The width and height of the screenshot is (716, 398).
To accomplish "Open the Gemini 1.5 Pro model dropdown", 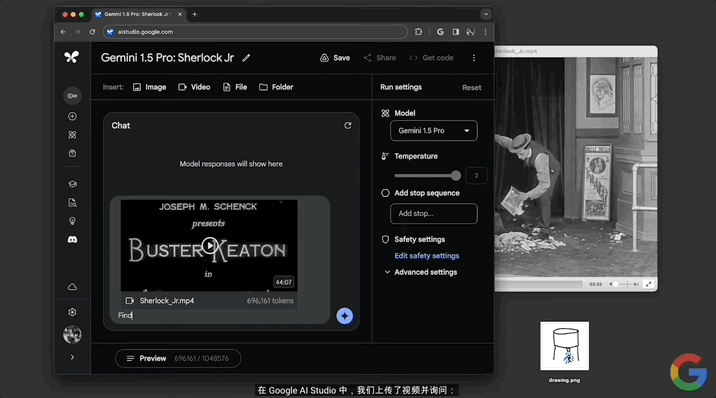I will pyautogui.click(x=434, y=131).
